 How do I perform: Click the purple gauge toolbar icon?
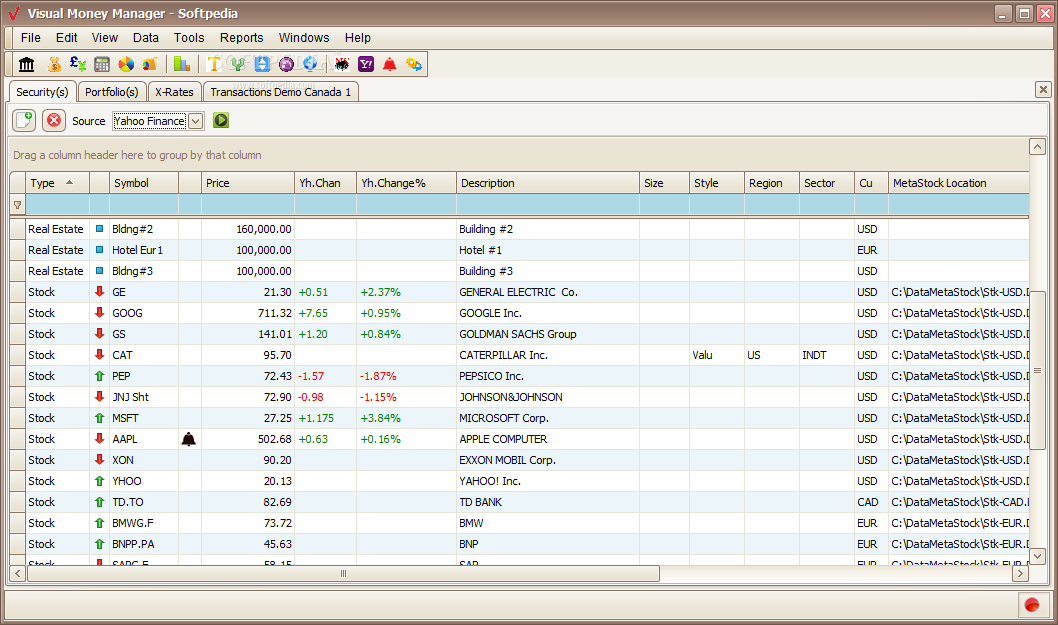point(286,64)
